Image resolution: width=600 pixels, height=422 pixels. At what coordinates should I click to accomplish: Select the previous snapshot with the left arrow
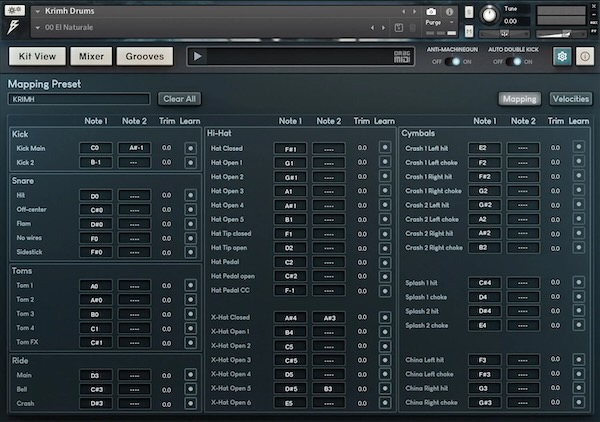pos(372,28)
